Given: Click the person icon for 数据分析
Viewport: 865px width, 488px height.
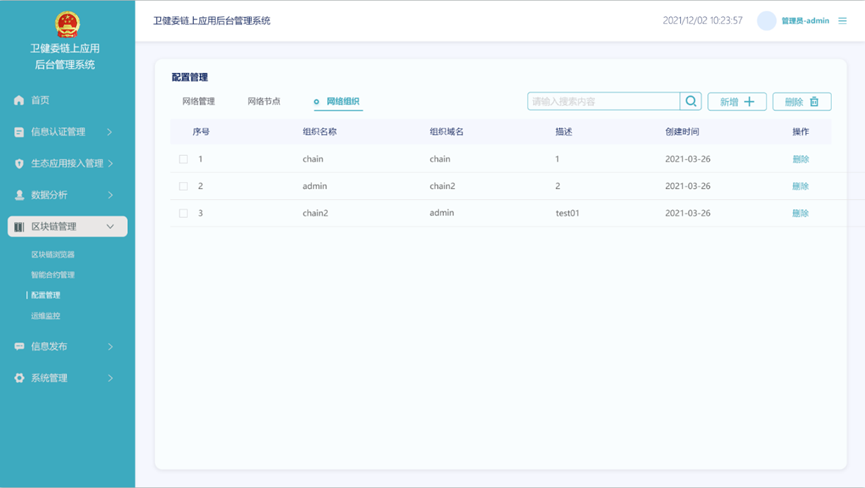Looking at the screenshot, I should click(19, 195).
